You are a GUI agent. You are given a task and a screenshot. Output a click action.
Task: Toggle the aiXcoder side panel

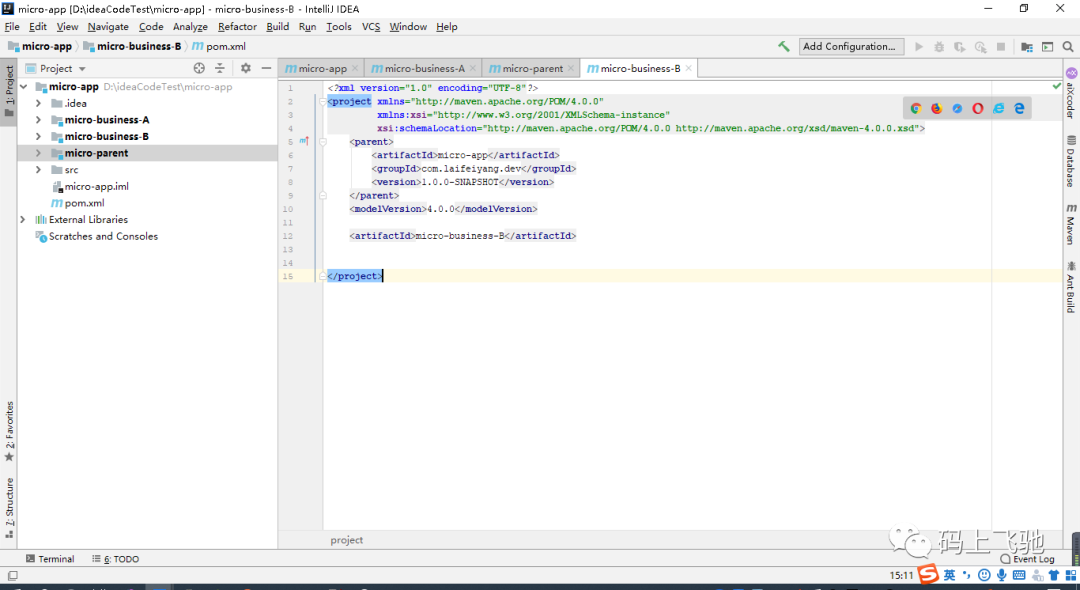pos(1071,93)
